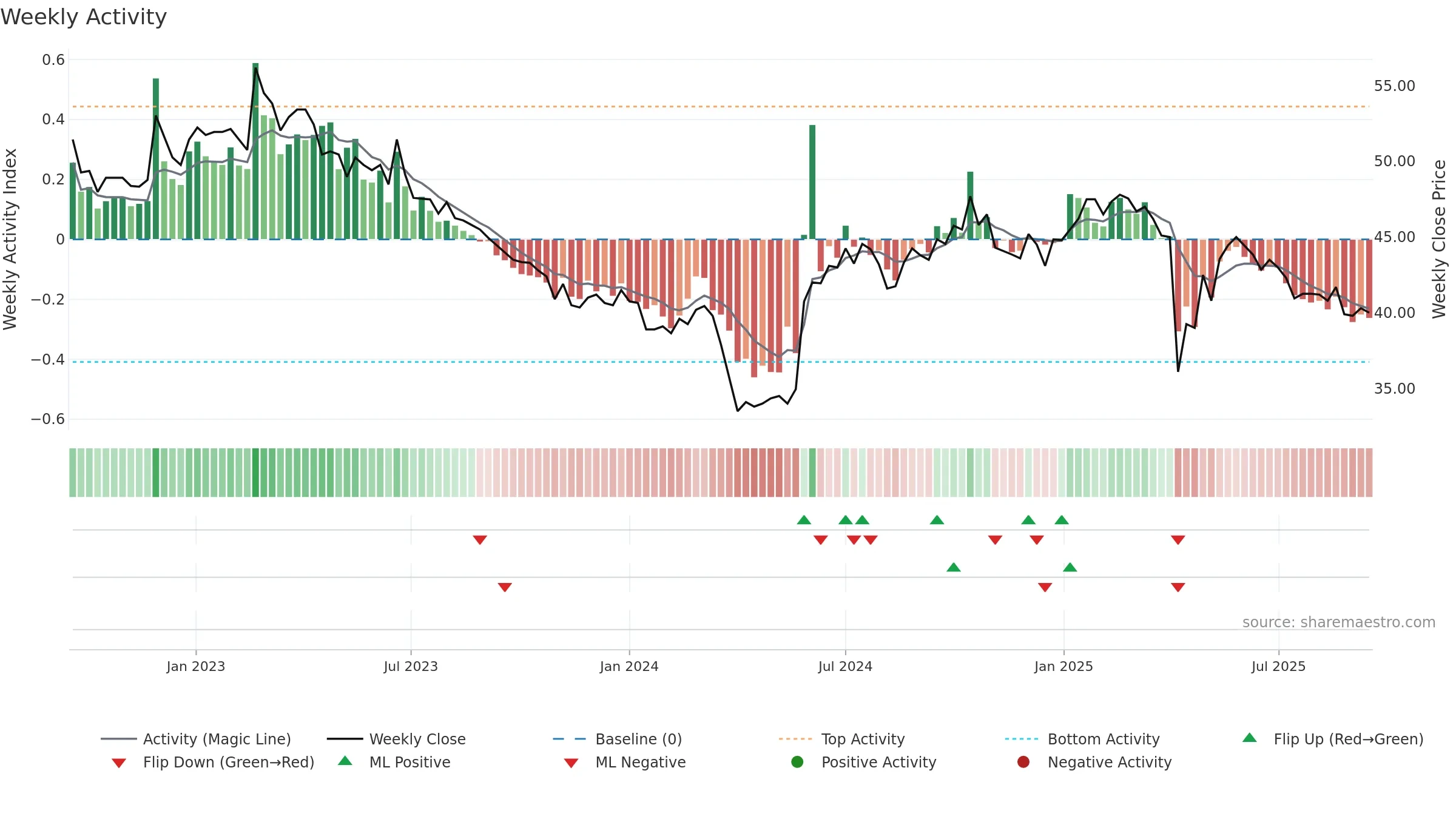1456x819 pixels.
Task: Click the 0.6 activity index tick
Action: (53, 60)
